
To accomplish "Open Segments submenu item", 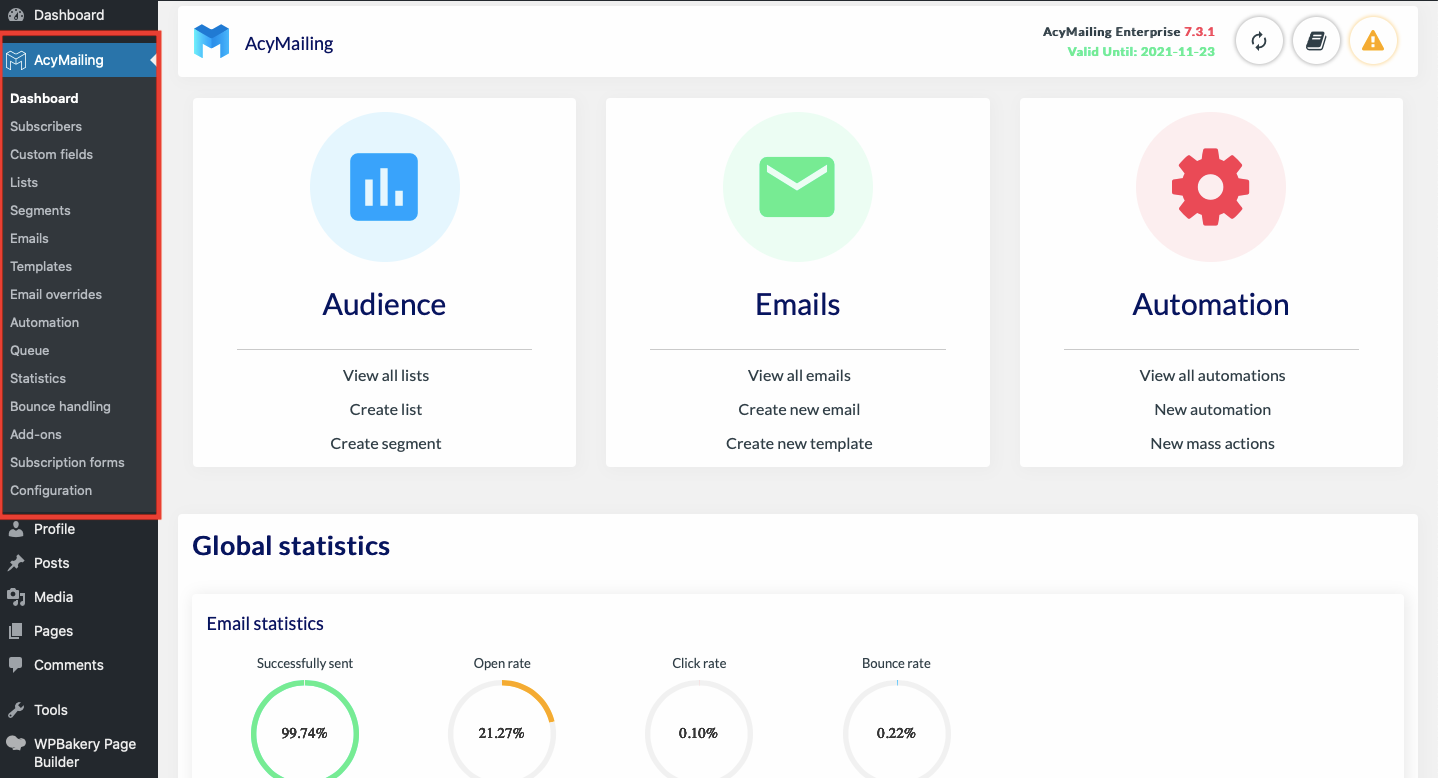I will (x=40, y=210).
